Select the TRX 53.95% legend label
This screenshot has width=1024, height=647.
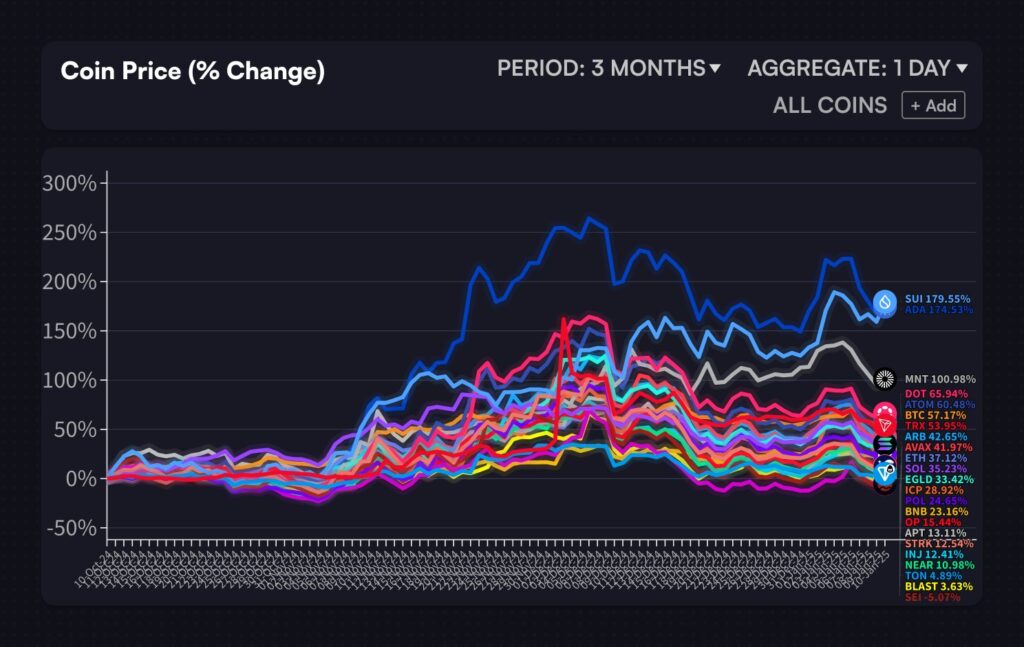[935, 426]
